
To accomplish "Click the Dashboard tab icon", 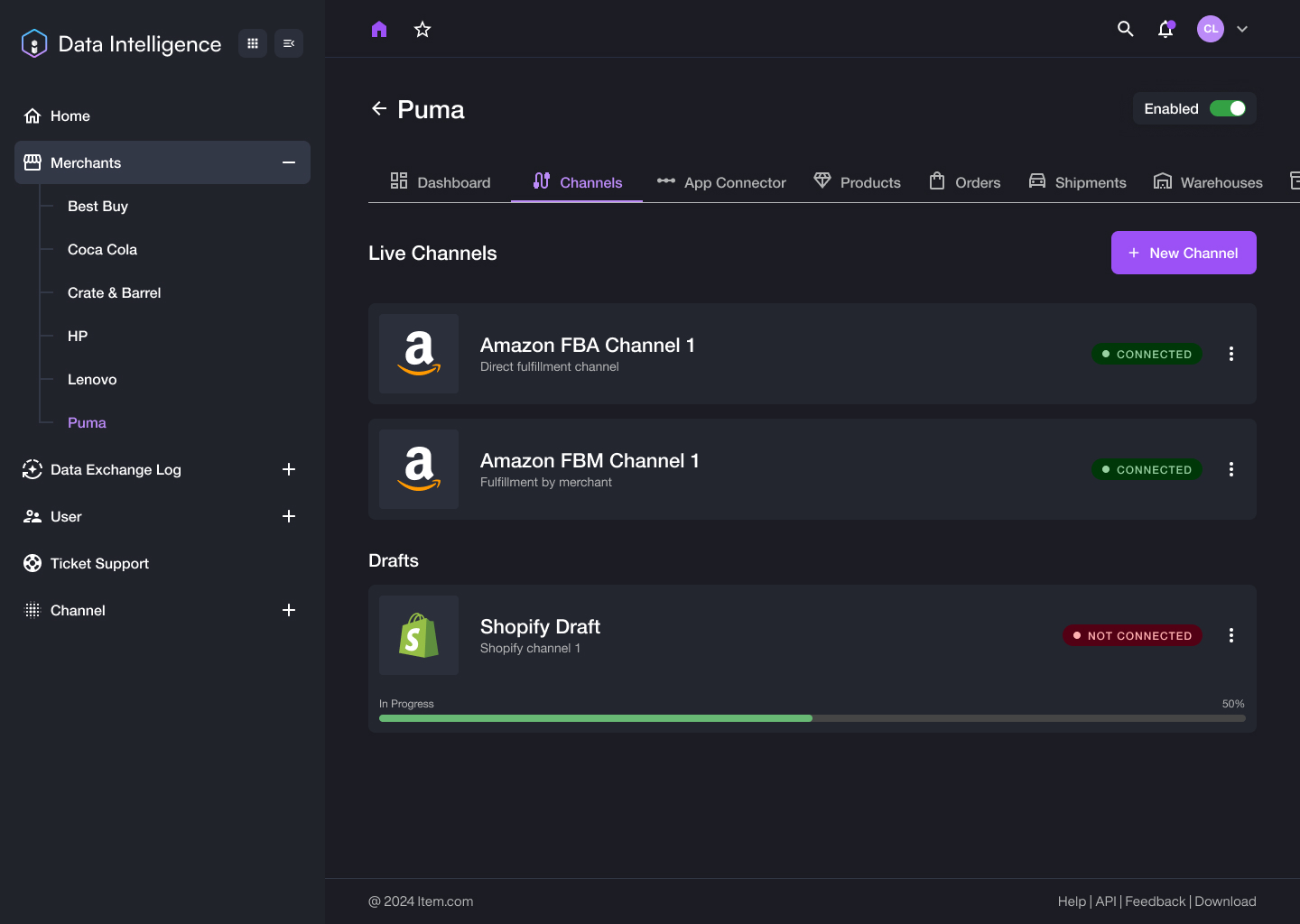I will click(x=399, y=180).
